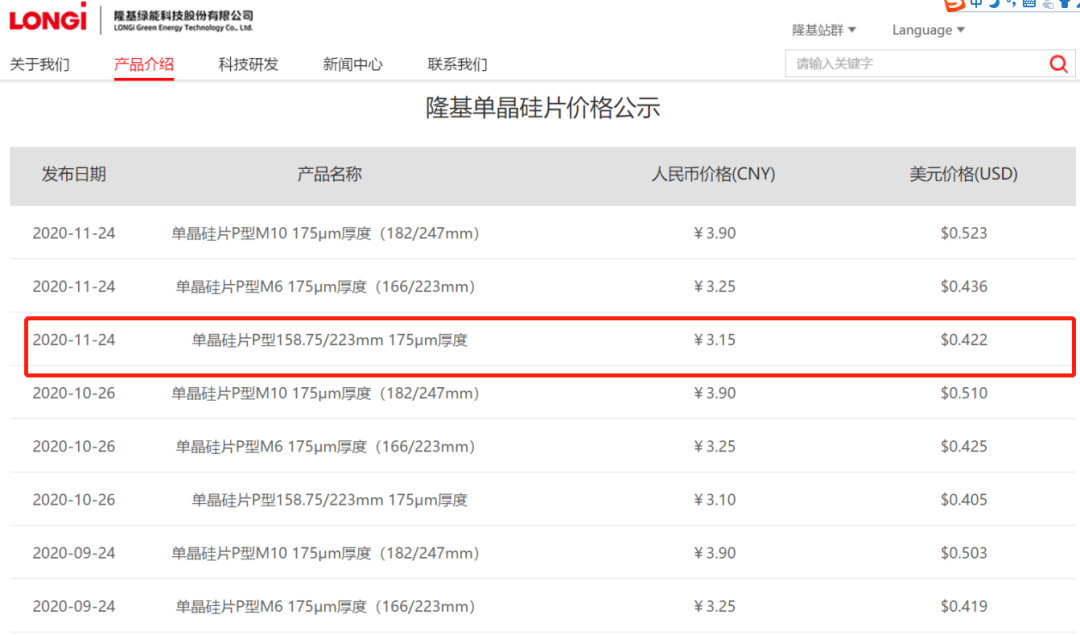Click ¥3.25 in the $0.425 row

714,446
